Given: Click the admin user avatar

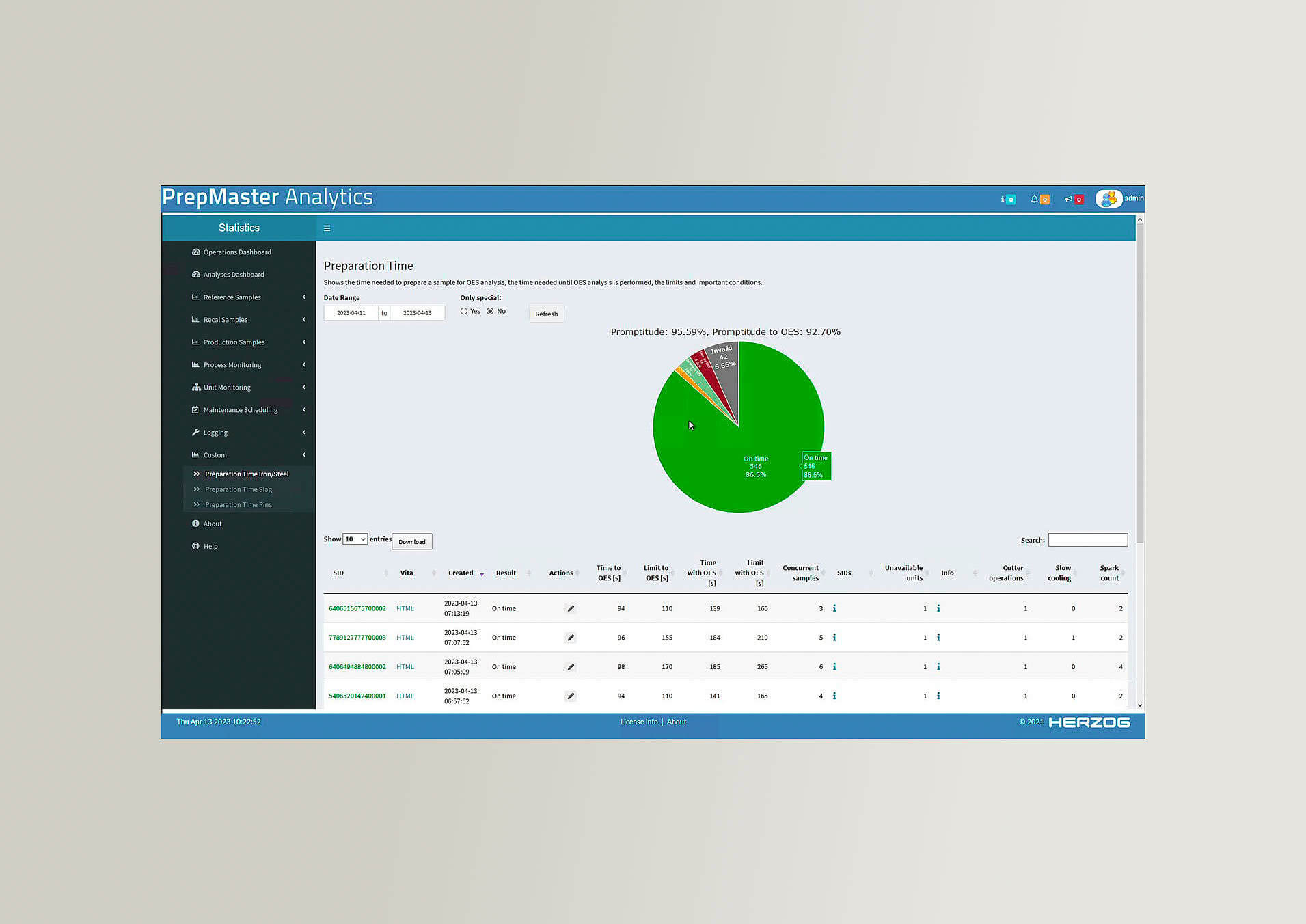Looking at the screenshot, I should click(x=1108, y=199).
